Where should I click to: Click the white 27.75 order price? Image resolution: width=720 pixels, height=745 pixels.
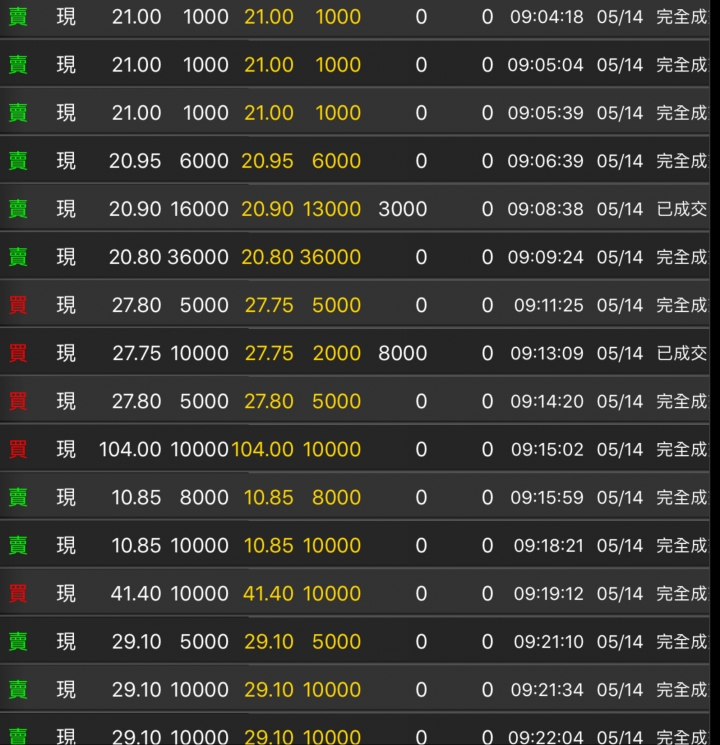(136, 353)
